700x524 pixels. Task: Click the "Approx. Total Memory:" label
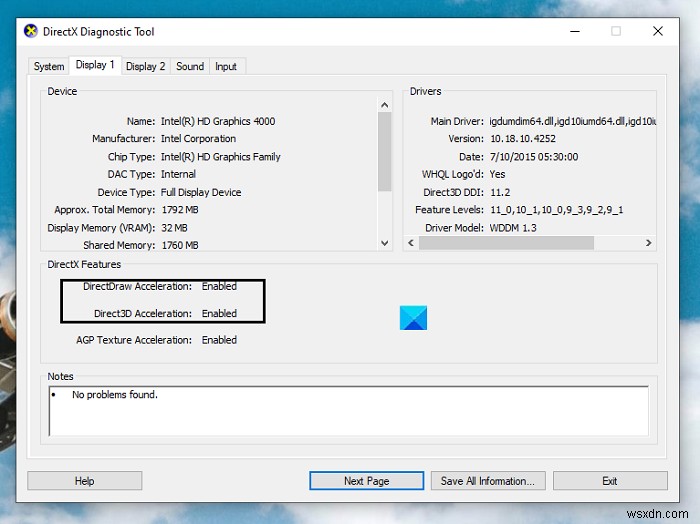click(x=105, y=210)
